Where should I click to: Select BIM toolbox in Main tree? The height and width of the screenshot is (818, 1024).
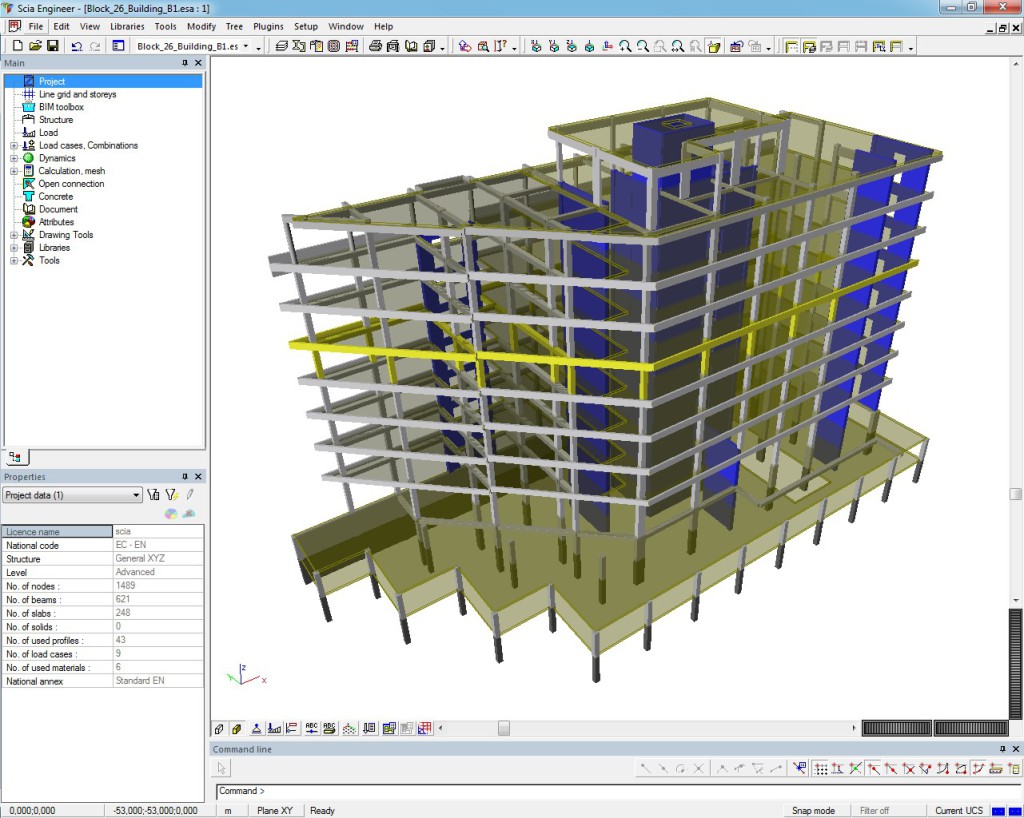pyautogui.click(x=61, y=107)
